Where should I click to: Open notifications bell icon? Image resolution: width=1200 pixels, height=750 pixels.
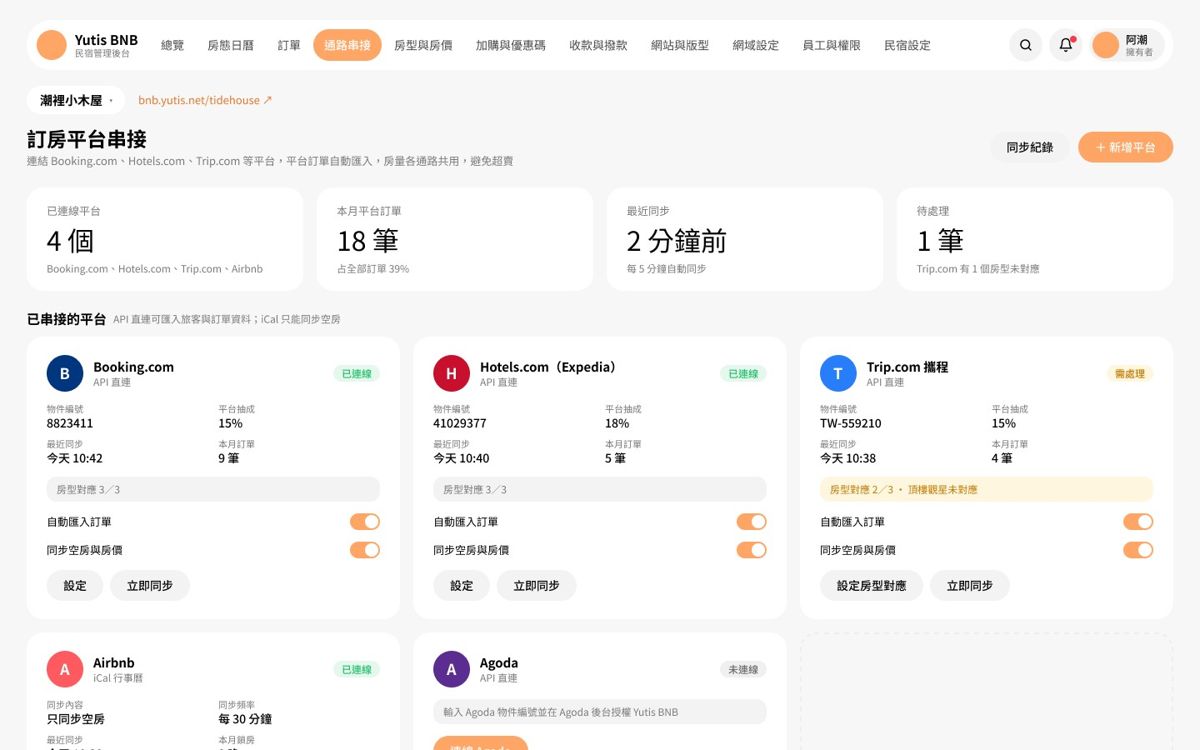click(1066, 45)
